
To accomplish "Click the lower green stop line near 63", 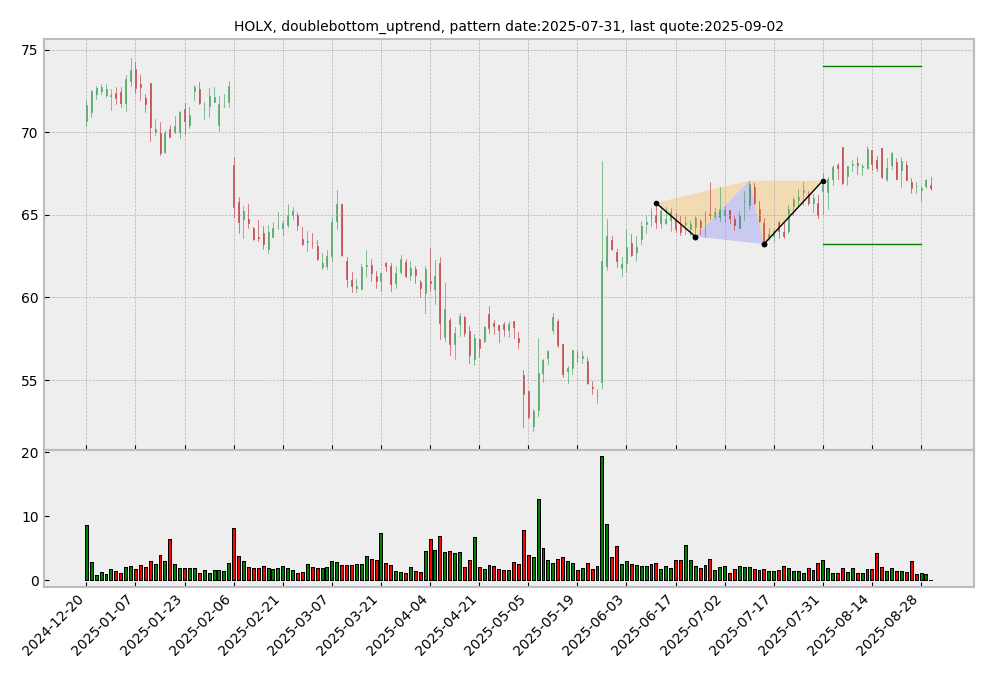I will (872, 244).
